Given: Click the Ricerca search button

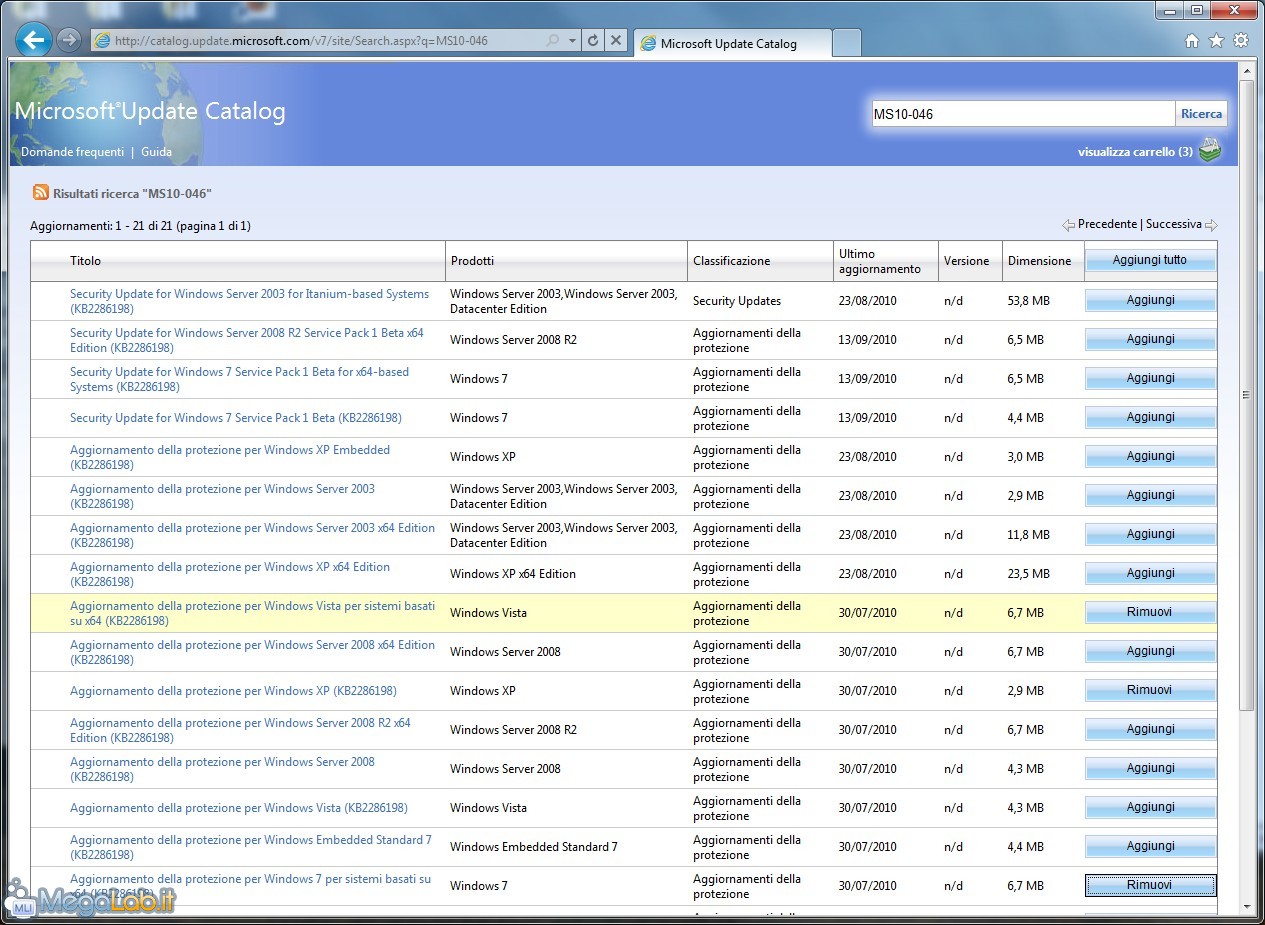Looking at the screenshot, I should pos(1201,114).
